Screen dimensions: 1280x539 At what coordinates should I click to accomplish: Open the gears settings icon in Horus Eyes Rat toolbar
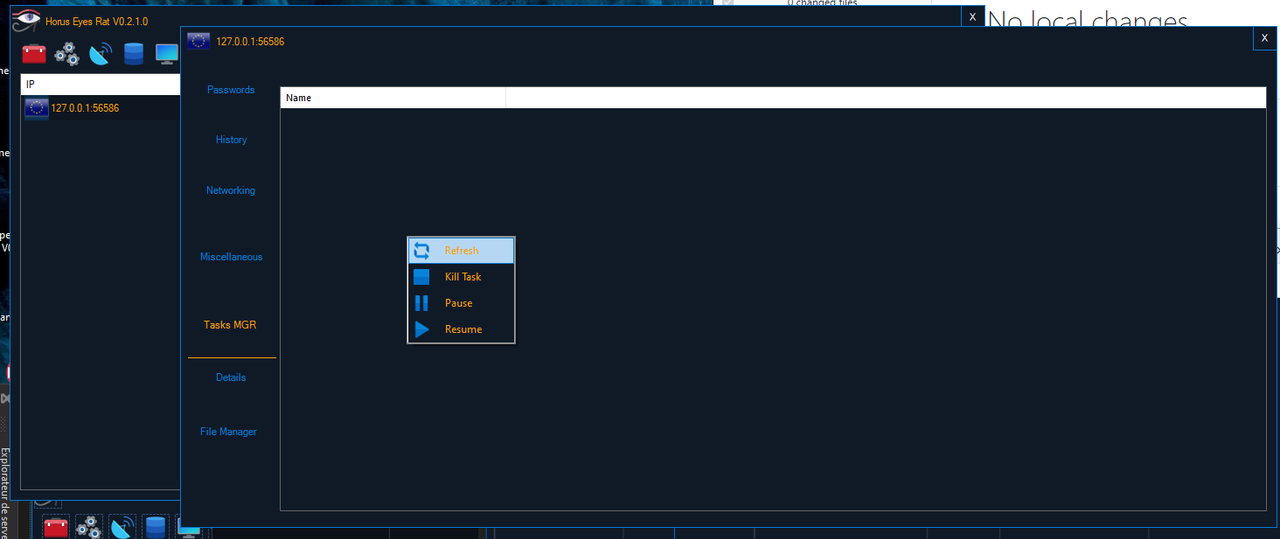(x=67, y=54)
